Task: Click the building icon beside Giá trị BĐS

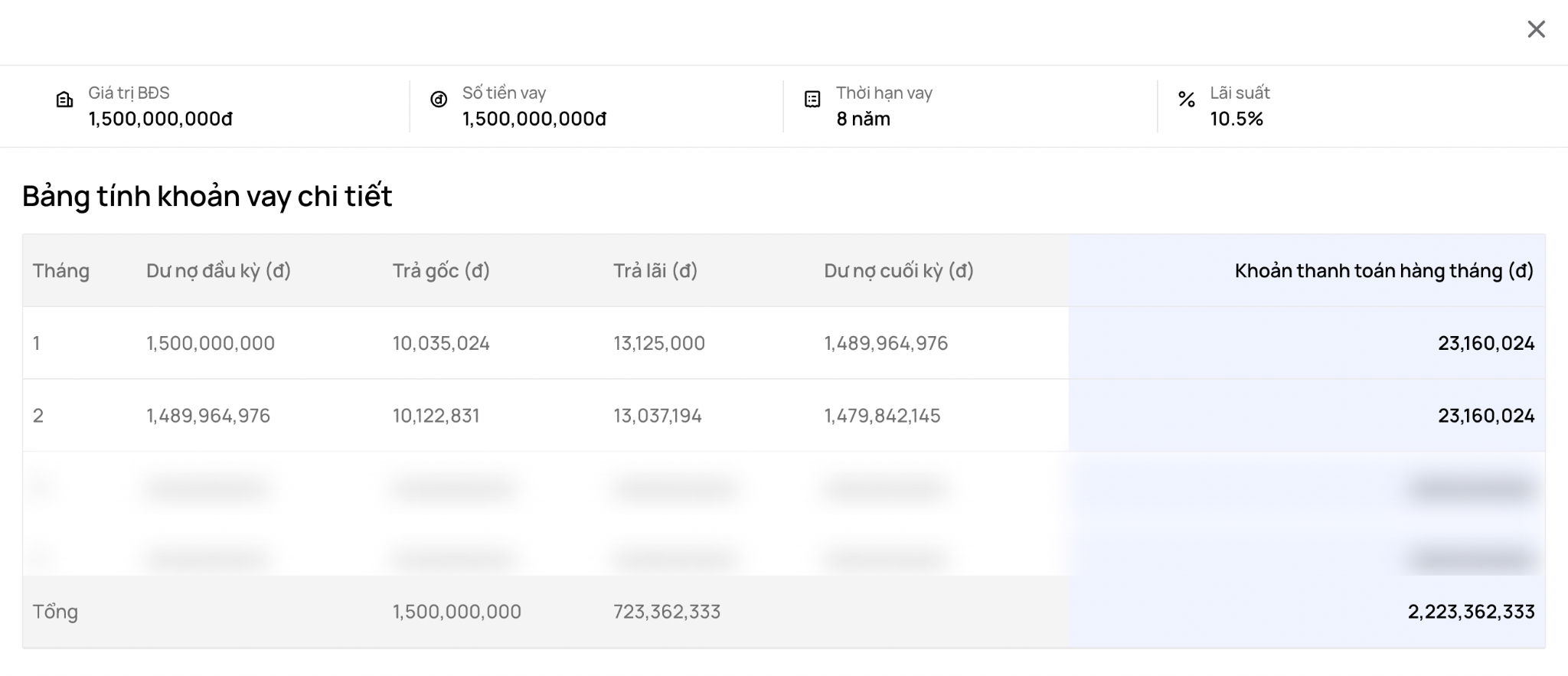Action: pos(65,100)
